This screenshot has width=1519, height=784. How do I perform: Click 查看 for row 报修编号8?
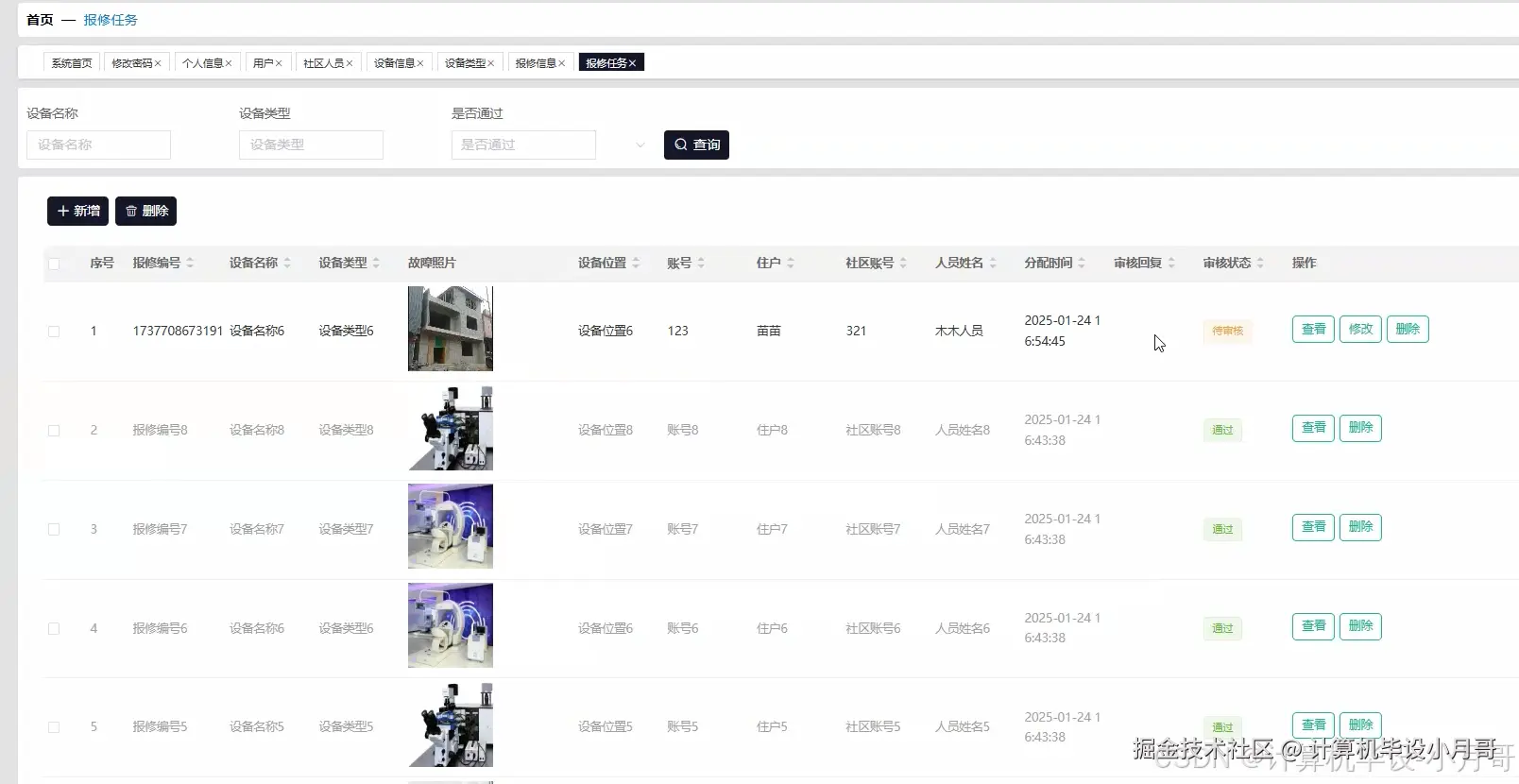pos(1313,428)
